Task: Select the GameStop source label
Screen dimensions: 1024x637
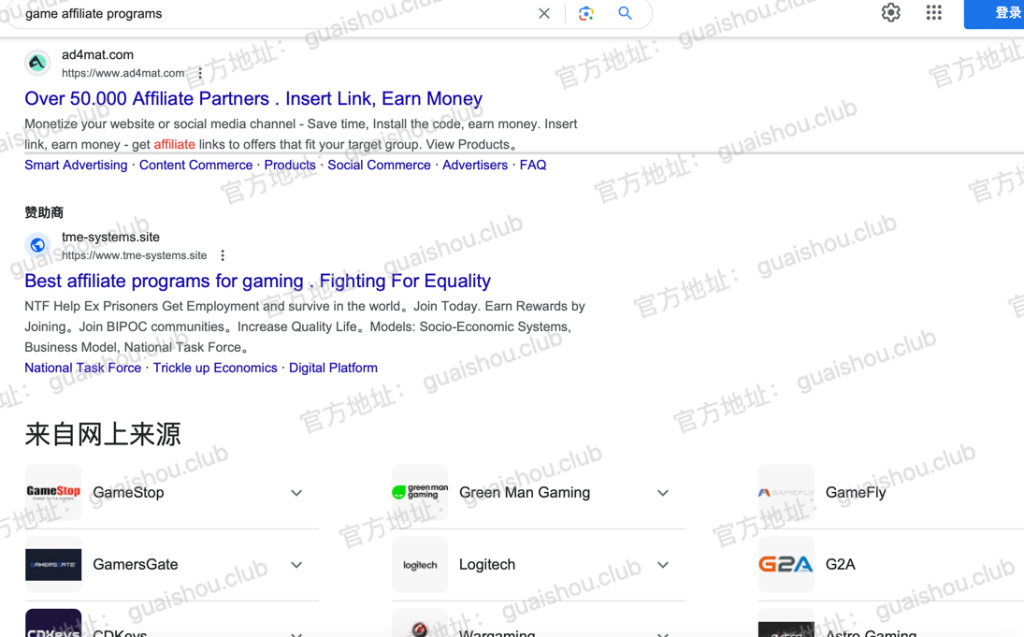Action: [x=128, y=493]
